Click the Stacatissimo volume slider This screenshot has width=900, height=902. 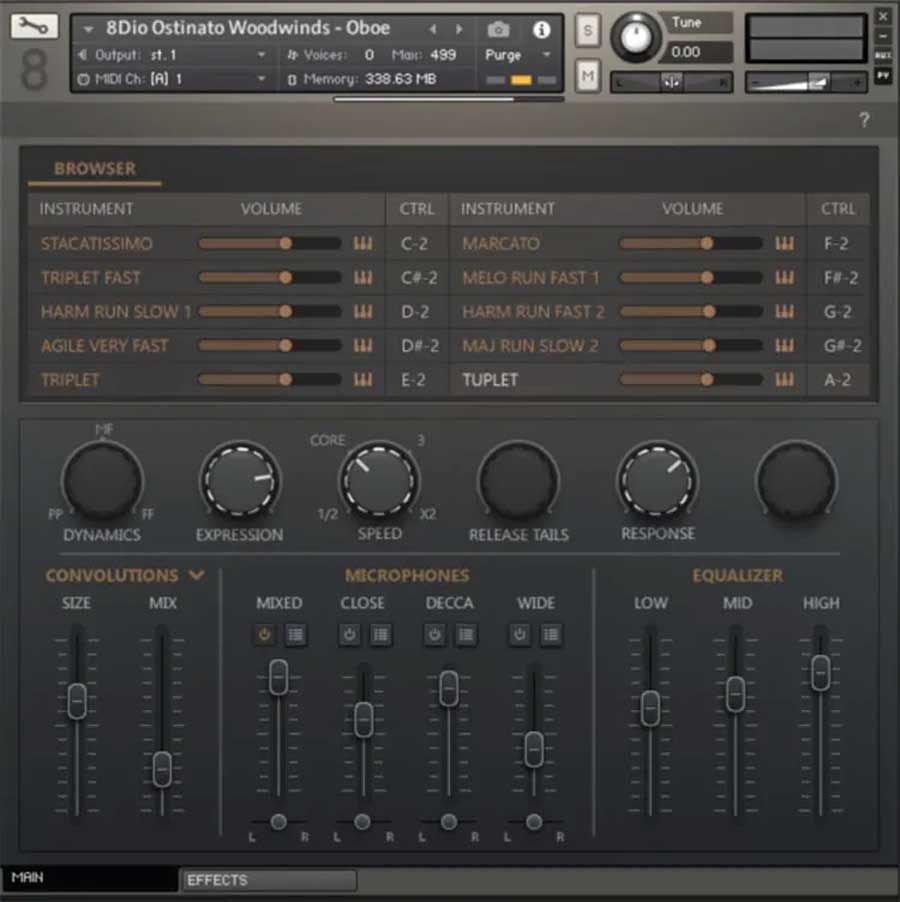269,243
